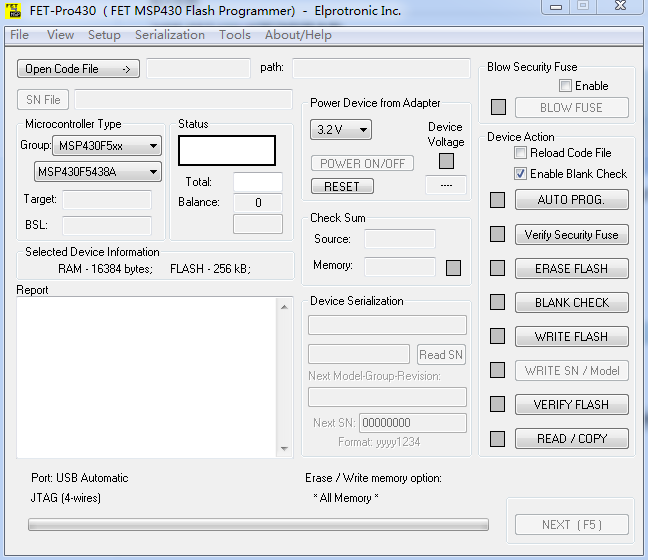This screenshot has width=648, height=560.
Task: Start AUTO PROG. action
Action: point(572,200)
